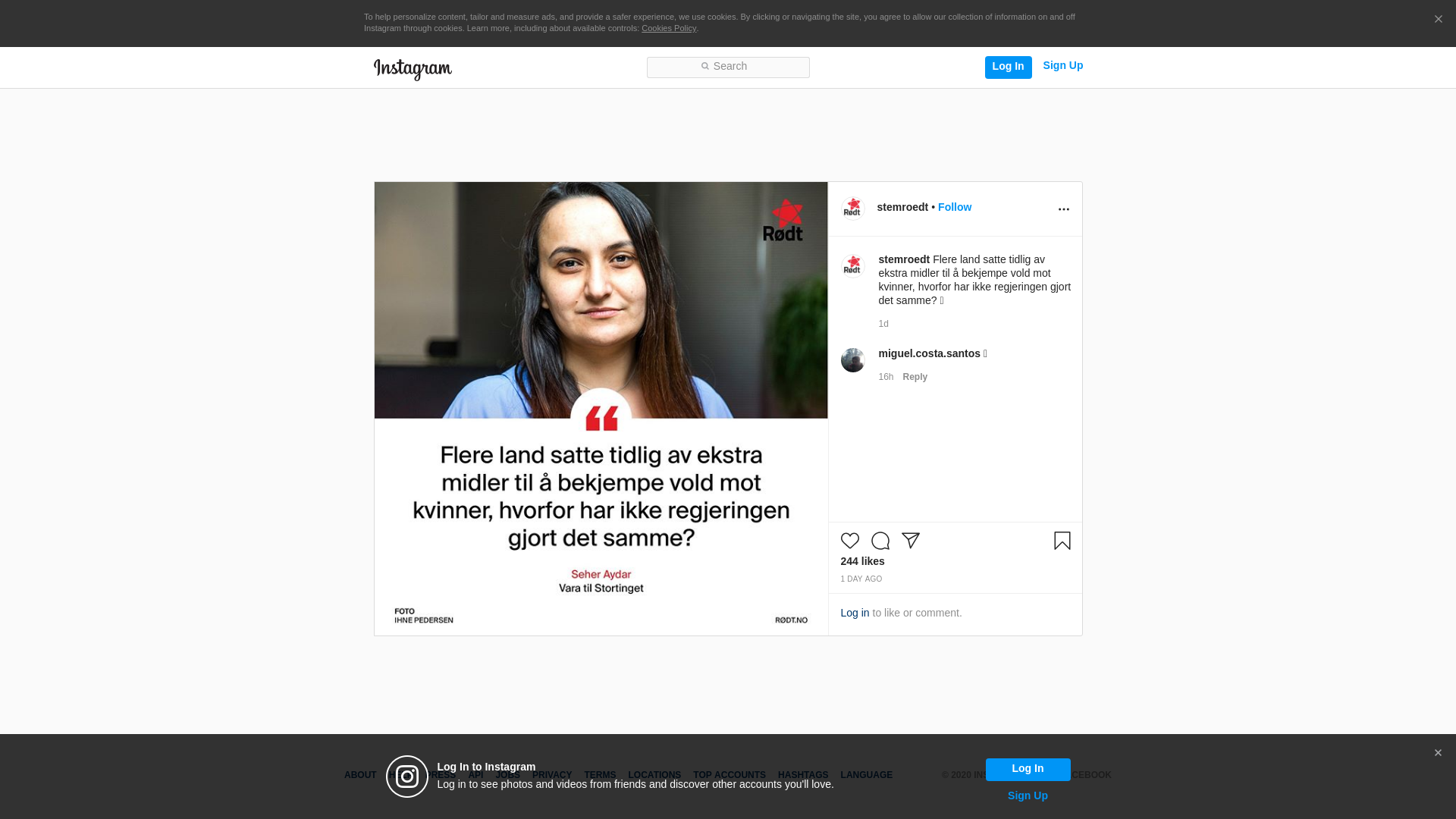Screen dimensions: 1456x819
Task: Click the Search input field
Action: click(x=728, y=67)
